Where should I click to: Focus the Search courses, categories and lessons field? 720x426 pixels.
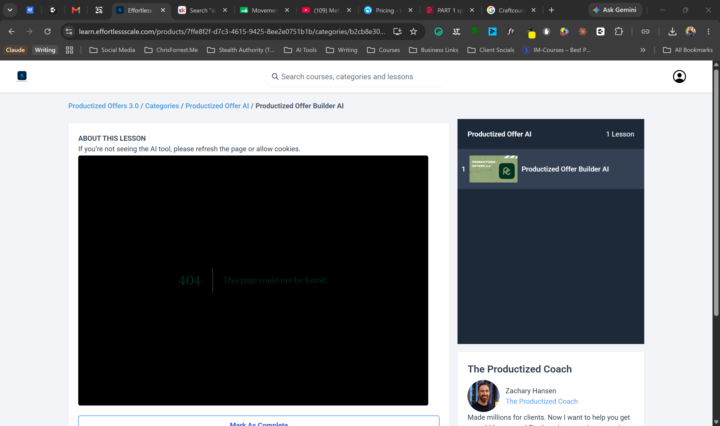[x=356, y=77]
